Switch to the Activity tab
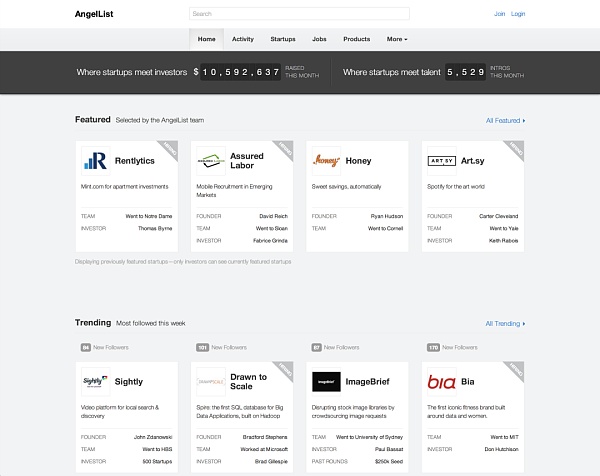 click(x=243, y=39)
